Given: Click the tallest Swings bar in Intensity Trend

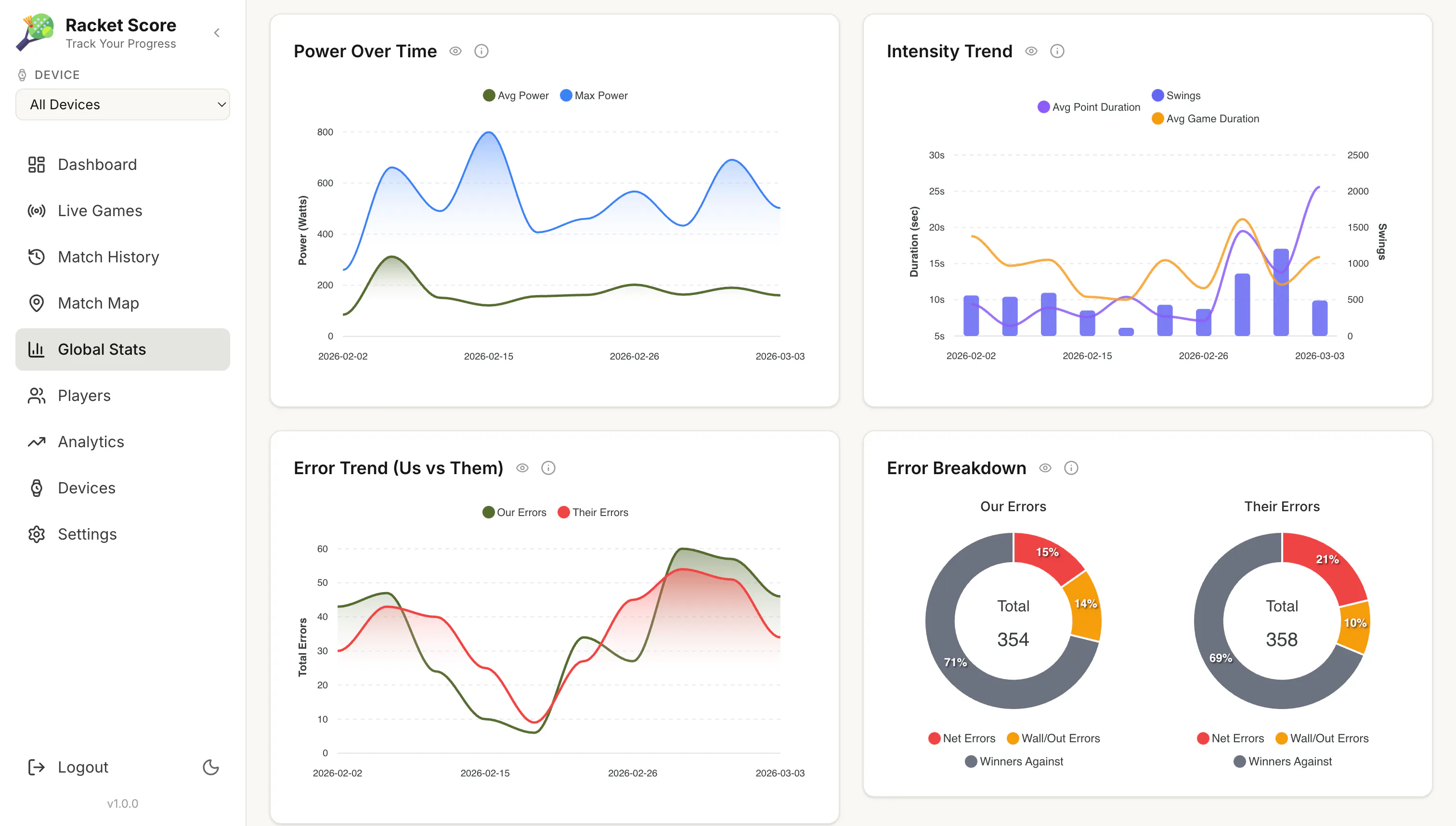Looking at the screenshot, I should tap(1281, 292).
